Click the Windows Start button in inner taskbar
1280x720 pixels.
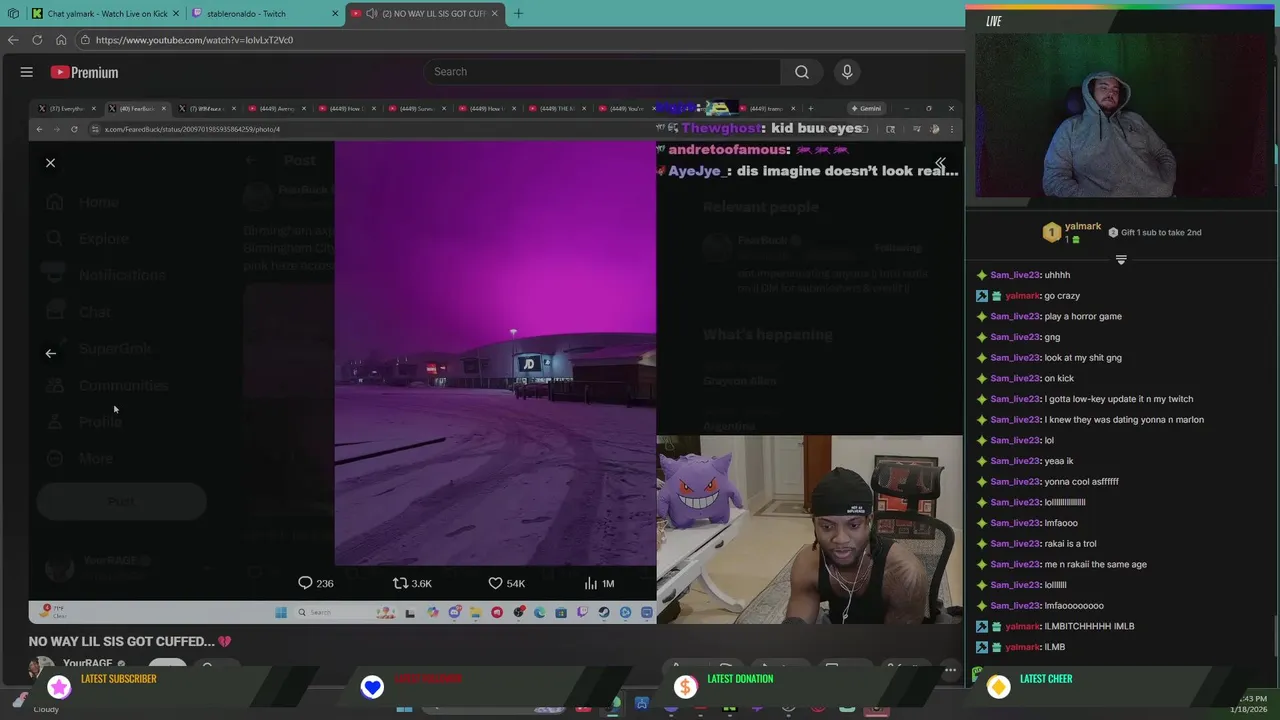281,612
